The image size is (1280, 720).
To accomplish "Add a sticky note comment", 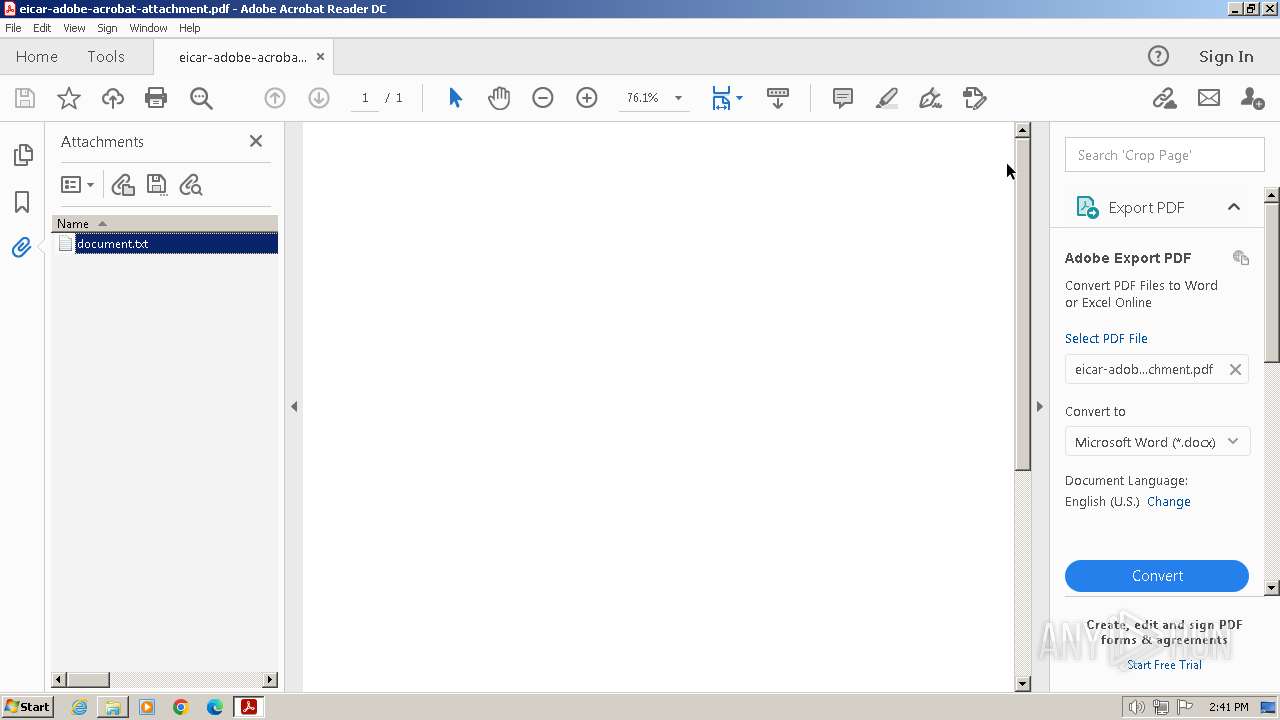I will [843, 98].
